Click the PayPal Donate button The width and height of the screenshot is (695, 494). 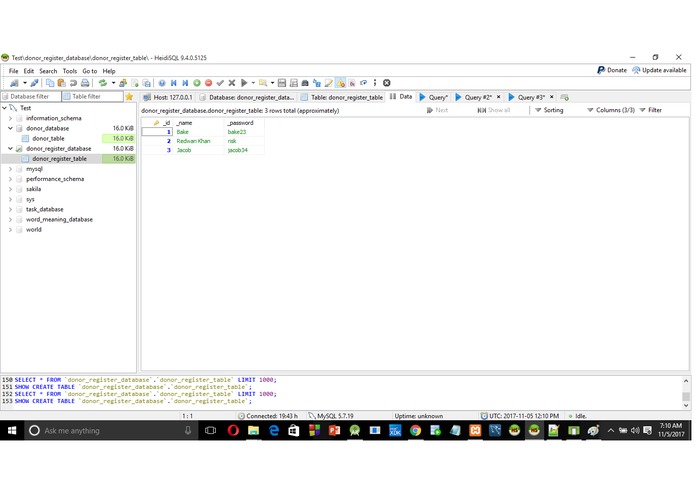click(612, 70)
